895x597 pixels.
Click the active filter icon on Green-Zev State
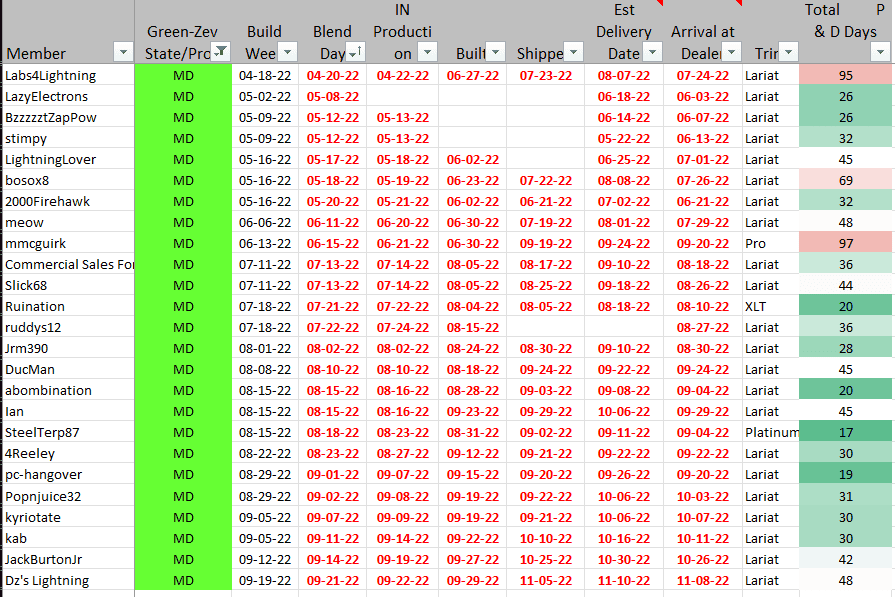(x=221, y=52)
